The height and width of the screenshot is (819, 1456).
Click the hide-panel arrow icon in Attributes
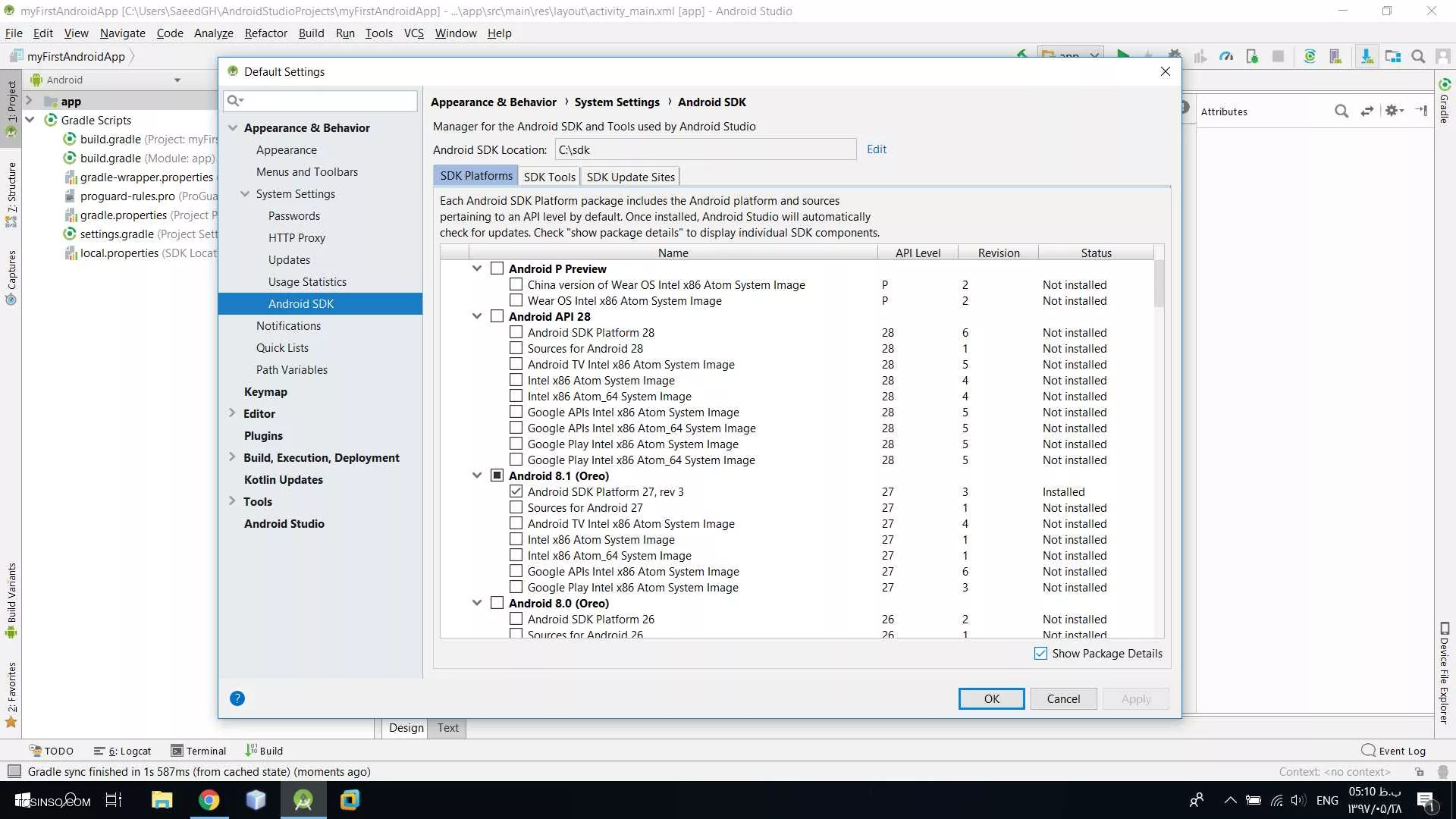click(x=1421, y=111)
